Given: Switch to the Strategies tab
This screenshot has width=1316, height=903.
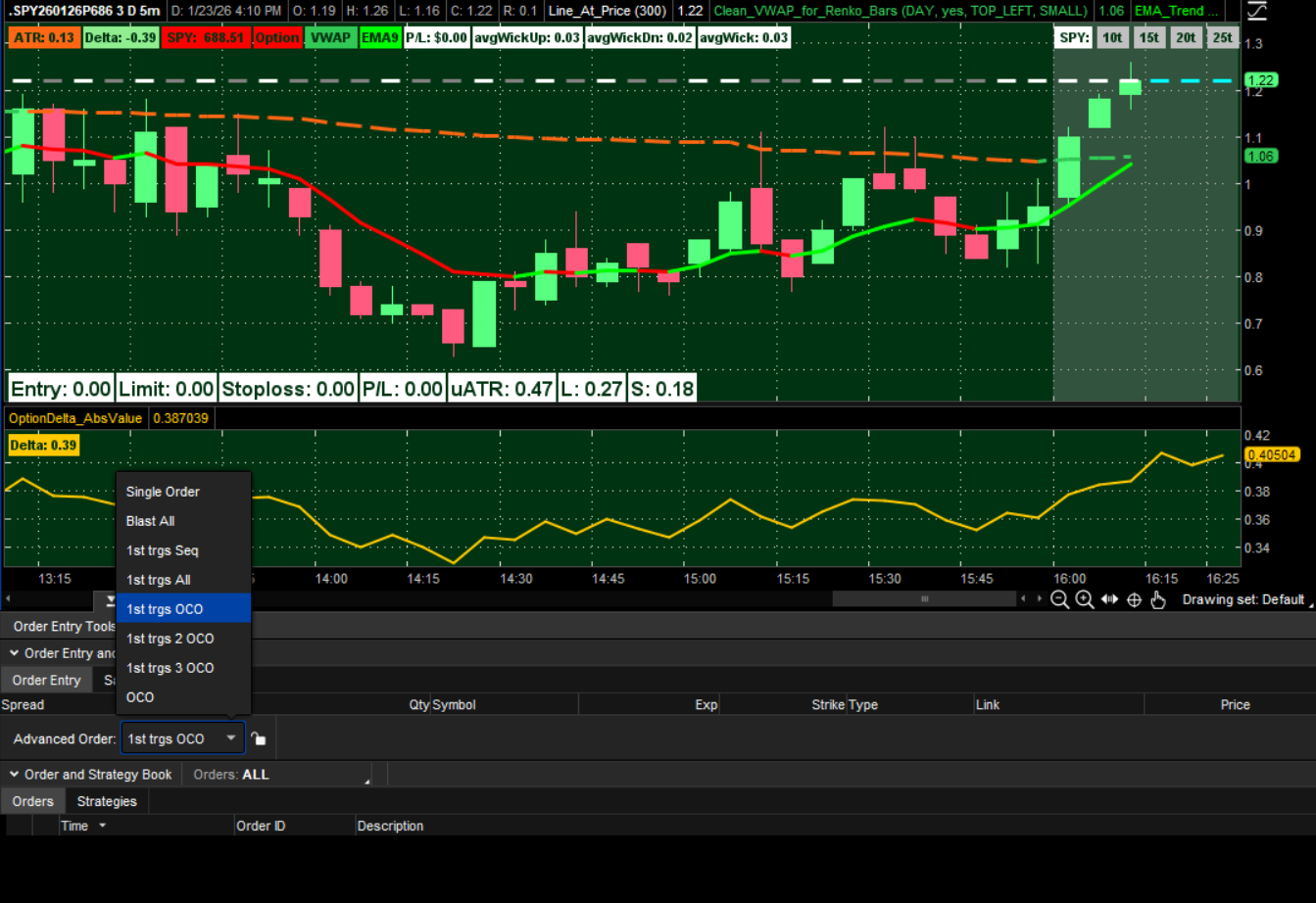Looking at the screenshot, I should point(107,801).
